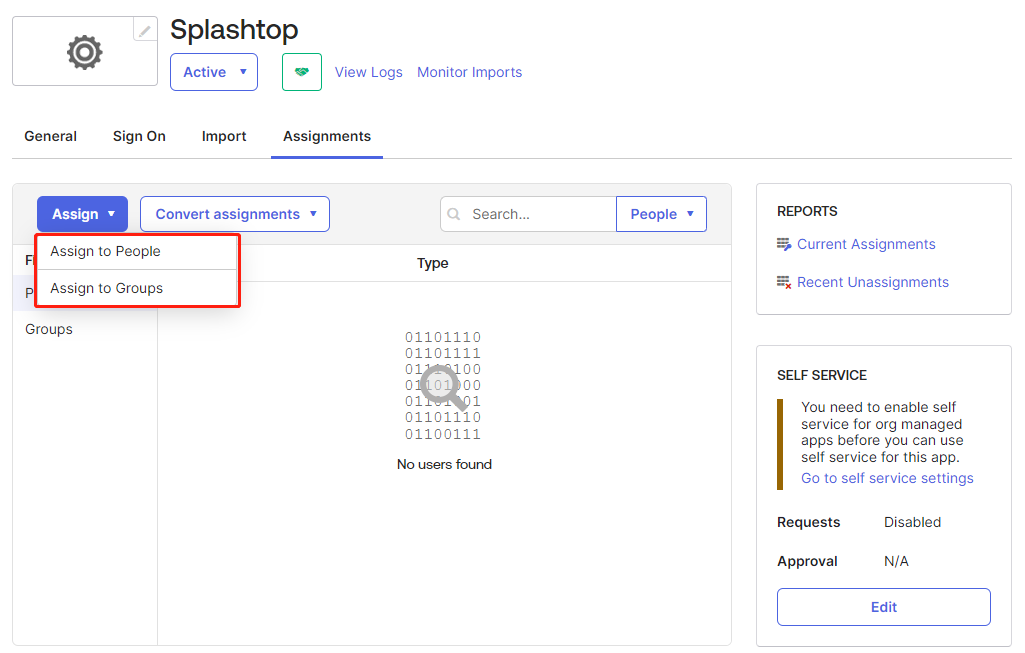The image size is (1025, 653).
Task: Click the Type column header
Action: (x=433, y=263)
